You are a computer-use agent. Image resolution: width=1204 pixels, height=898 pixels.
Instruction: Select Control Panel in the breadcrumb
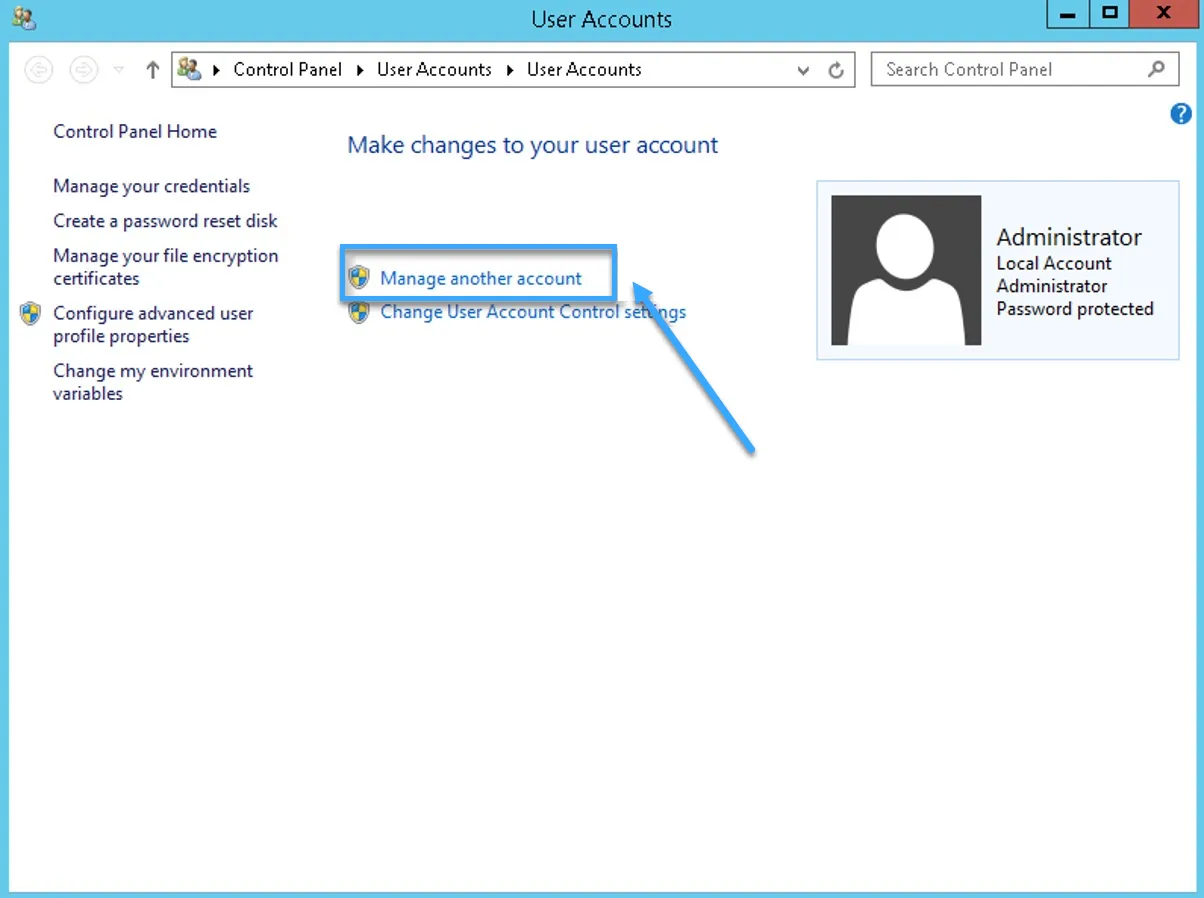[287, 70]
